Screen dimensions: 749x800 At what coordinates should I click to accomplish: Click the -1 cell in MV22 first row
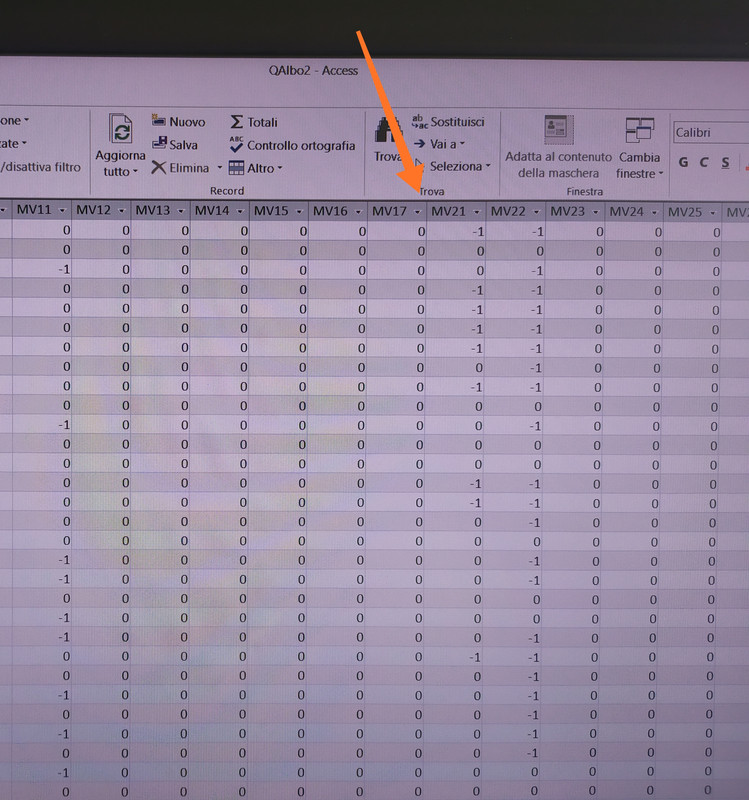point(515,232)
